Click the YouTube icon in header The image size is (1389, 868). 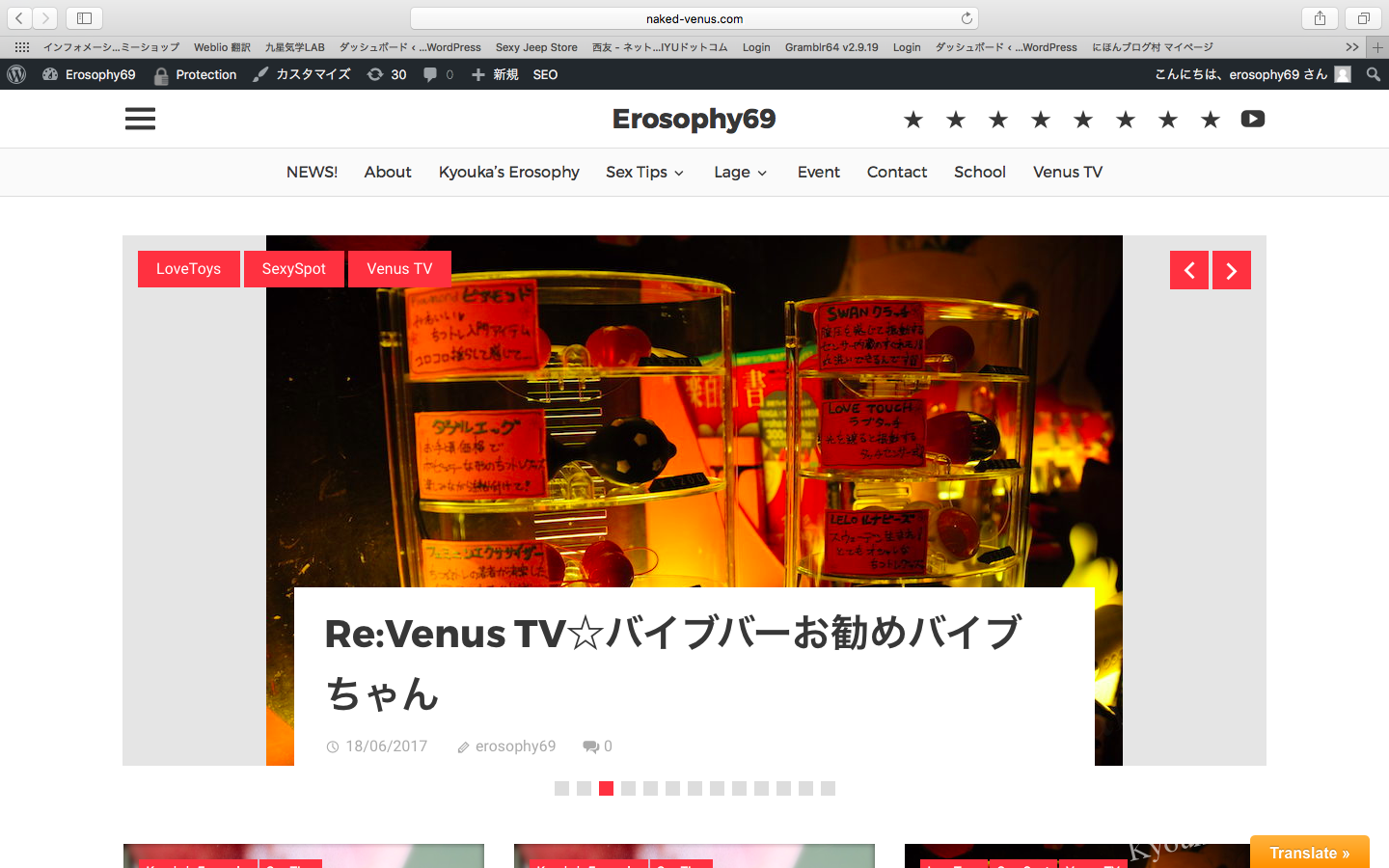coord(1252,119)
